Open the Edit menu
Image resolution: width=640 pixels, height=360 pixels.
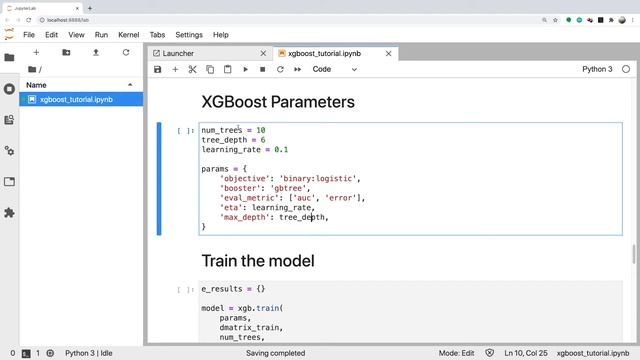coord(51,35)
